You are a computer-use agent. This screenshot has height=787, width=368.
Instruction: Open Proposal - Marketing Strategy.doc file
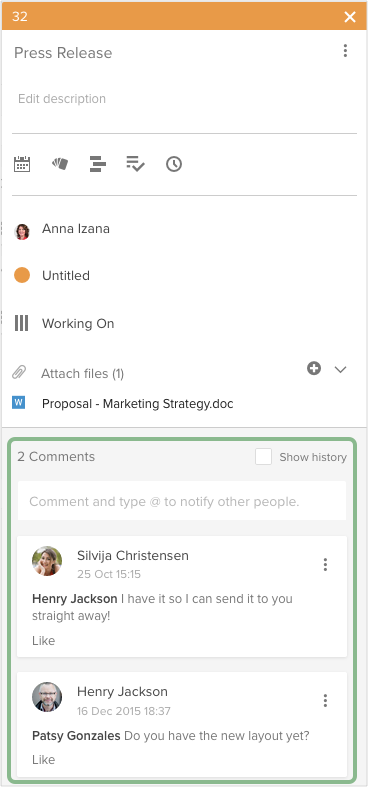(x=138, y=404)
